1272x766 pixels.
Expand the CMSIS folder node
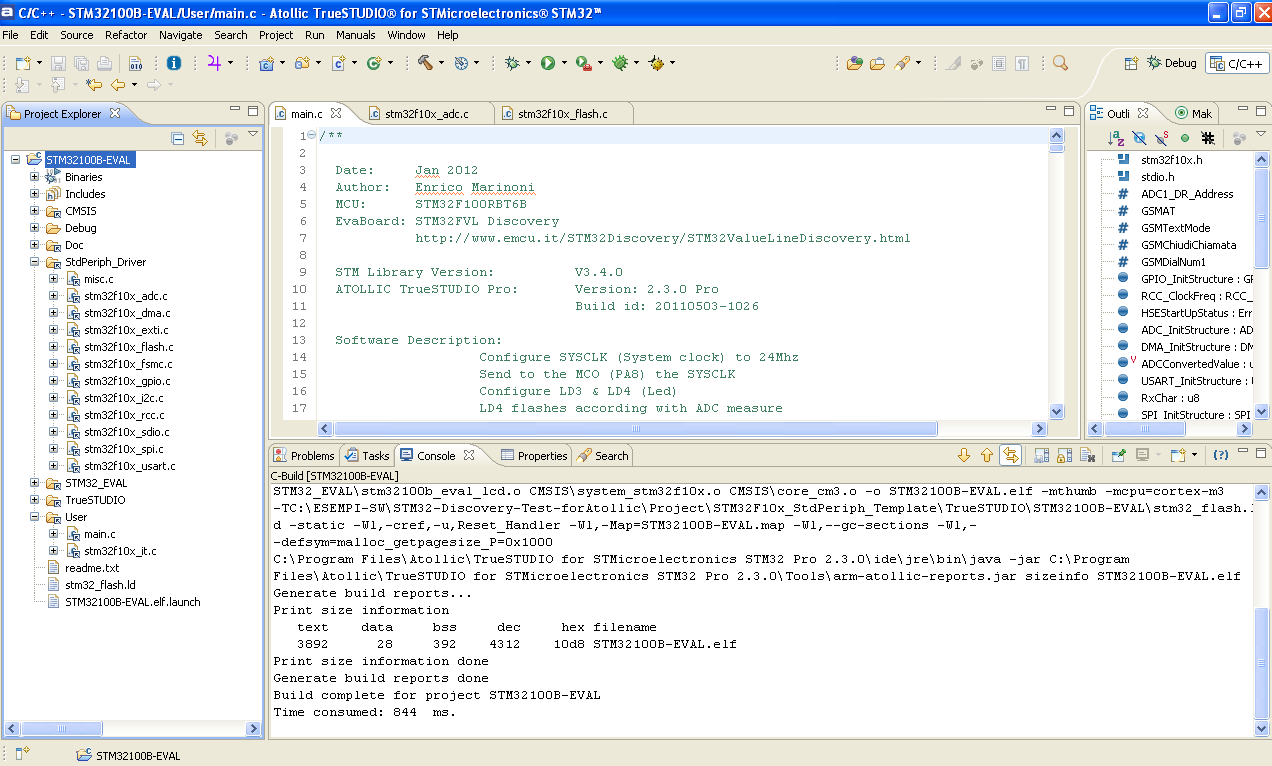point(35,211)
